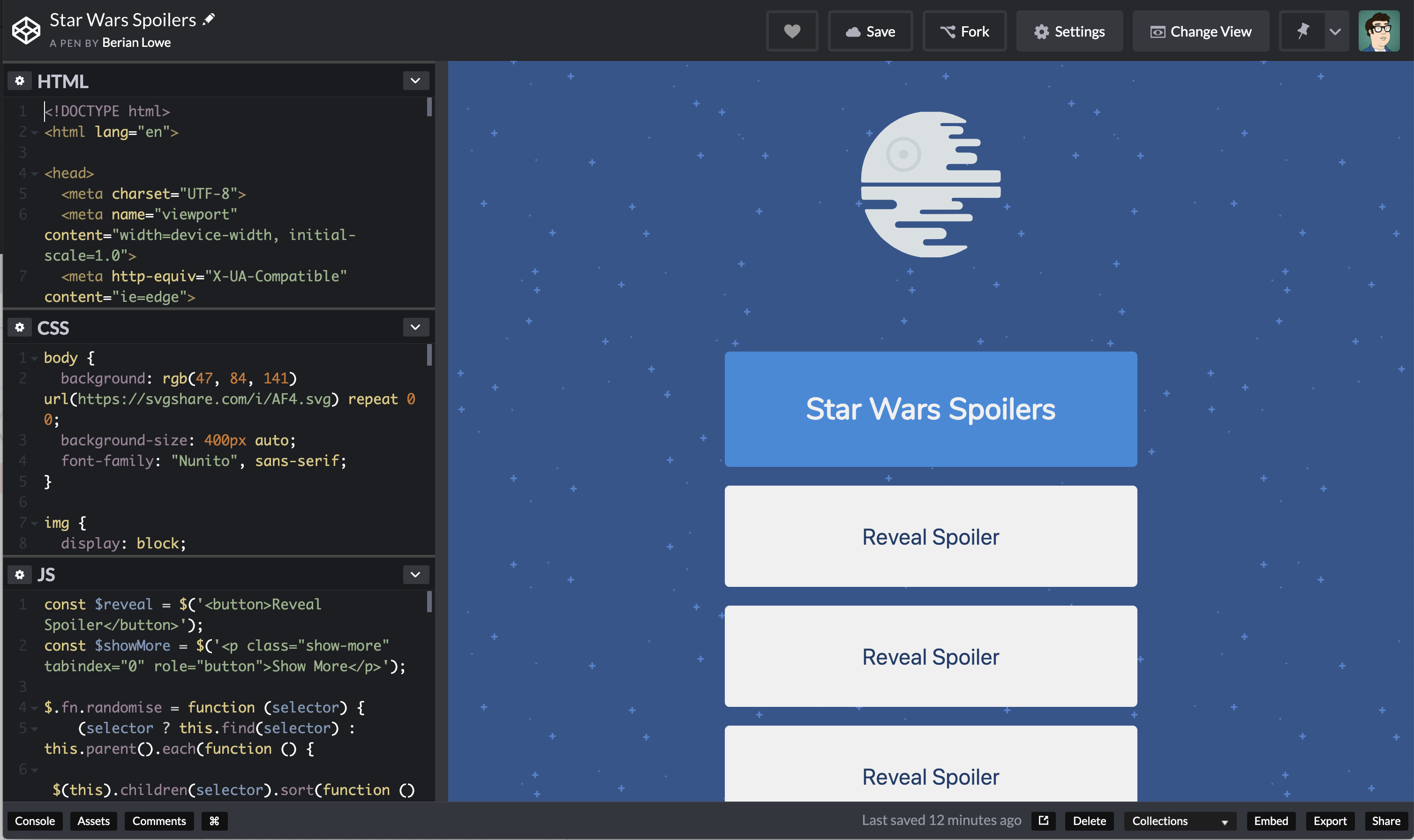
Task: Expand the CSS panel dropdown chevron
Action: pyautogui.click(x=415, y=327)
